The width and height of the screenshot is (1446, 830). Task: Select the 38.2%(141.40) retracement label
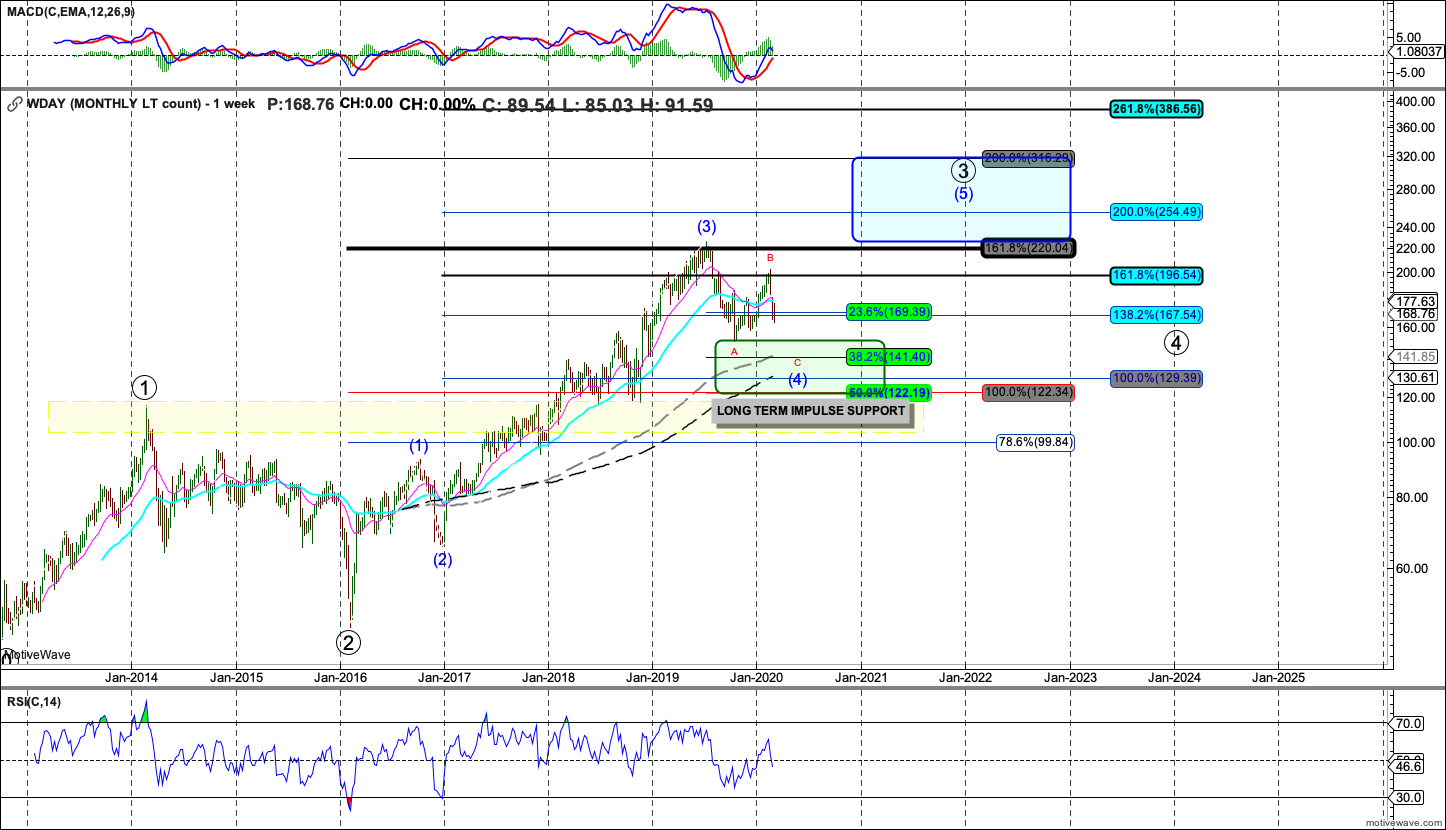889,356
